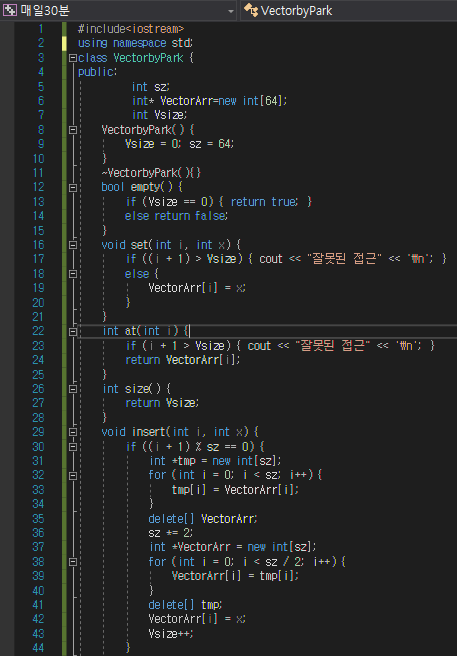Open the 매일30분 project scope dropdown
The width and height of the screenshot is (457, 656).
(119, 10)
